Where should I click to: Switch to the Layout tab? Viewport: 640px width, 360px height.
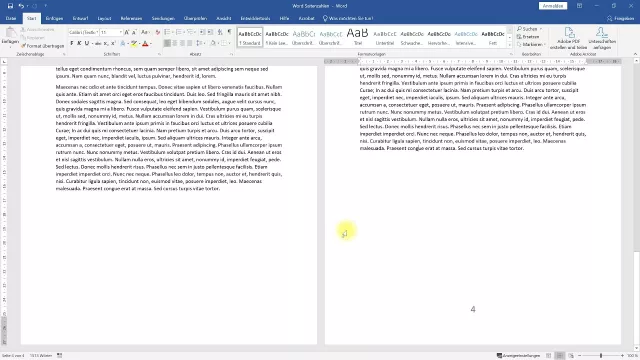click(x=104, y=18)
